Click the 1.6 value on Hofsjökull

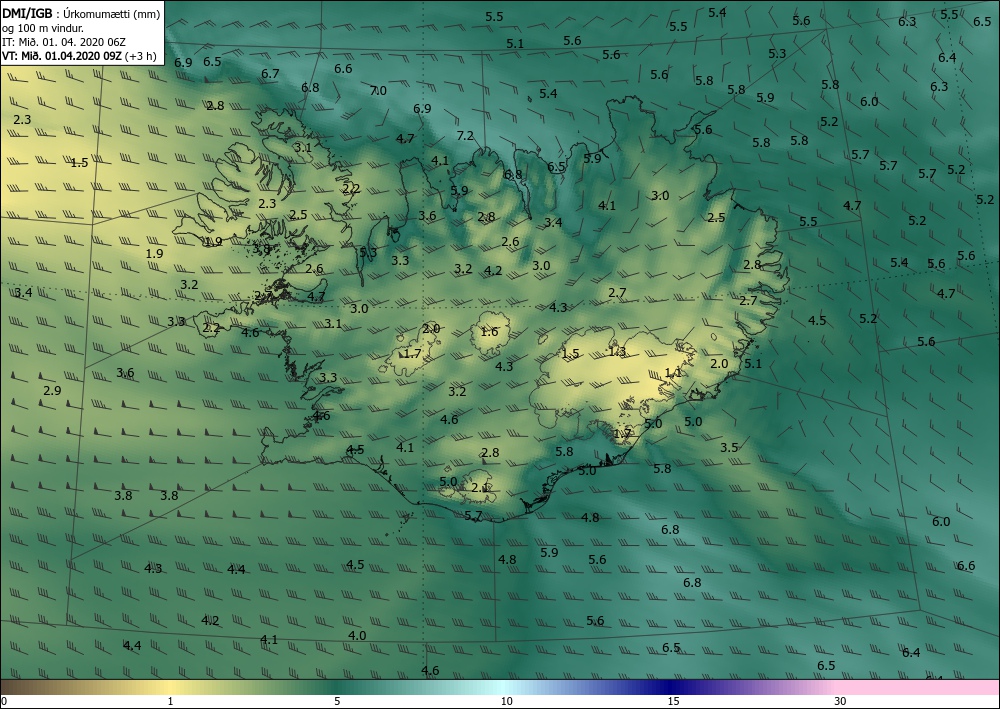coord(489,332)
